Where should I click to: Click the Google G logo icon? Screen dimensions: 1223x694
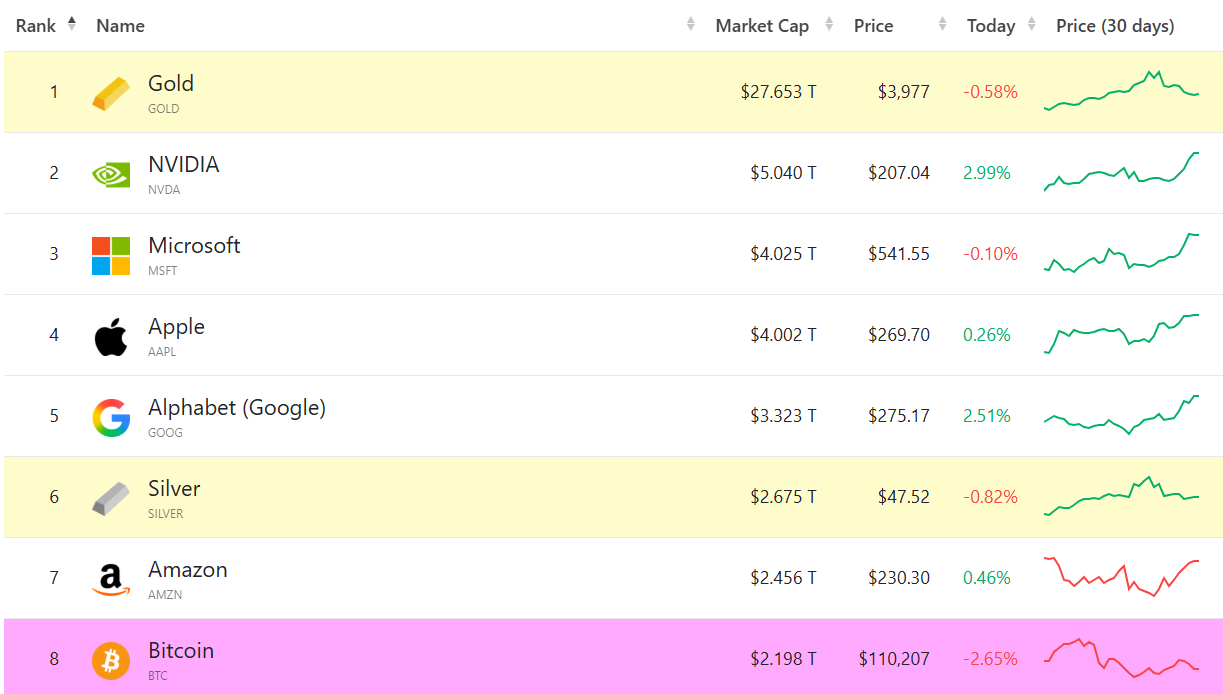(111, 417)
